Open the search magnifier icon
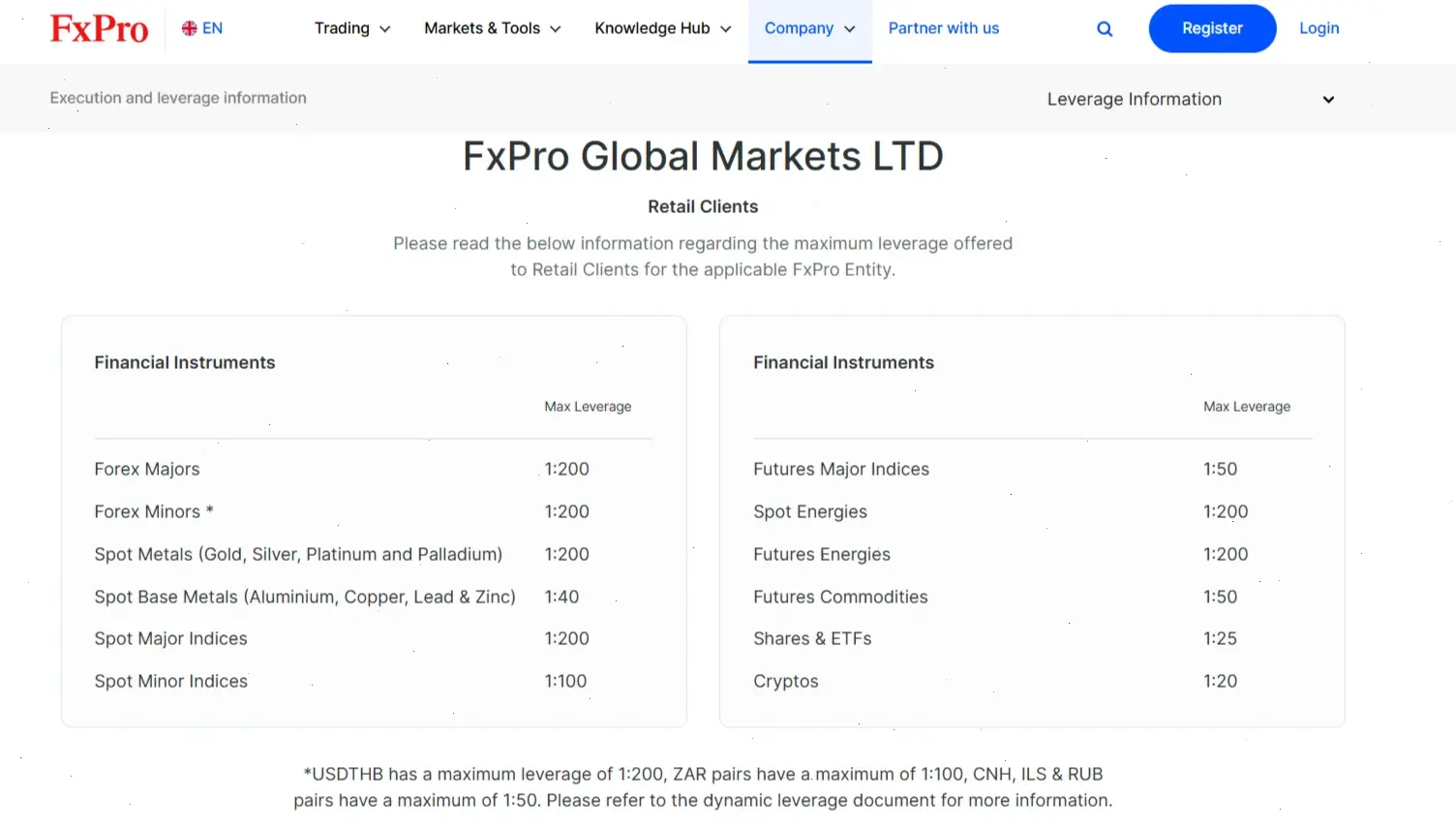 pos(1104,28)
